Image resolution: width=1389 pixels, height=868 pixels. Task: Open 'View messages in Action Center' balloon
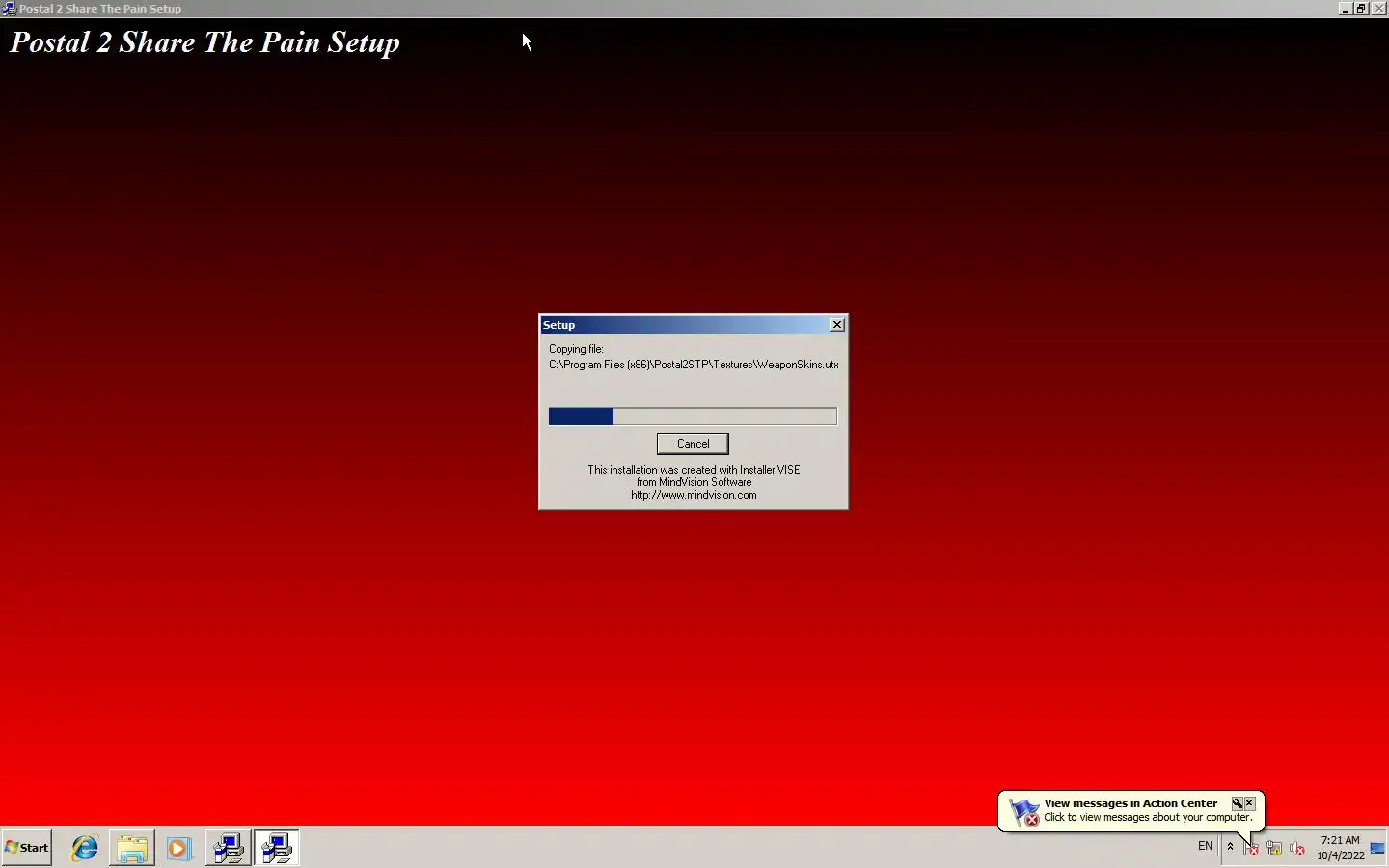(1130, 803)
